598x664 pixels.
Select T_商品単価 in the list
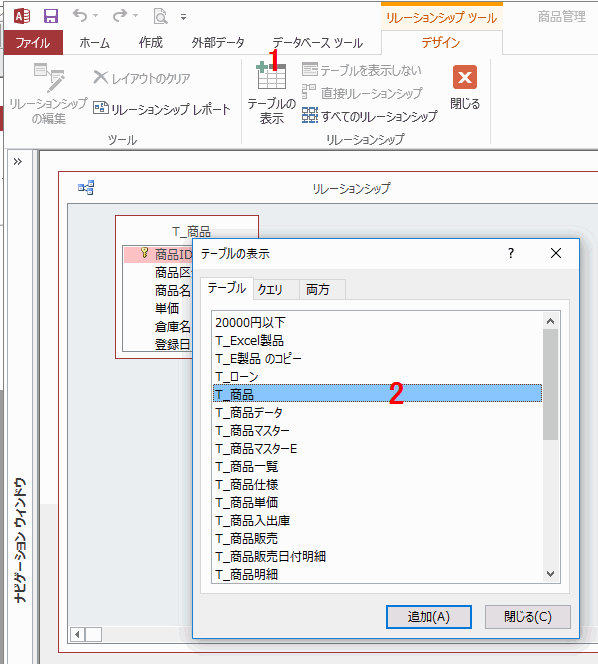click(378, 503)
